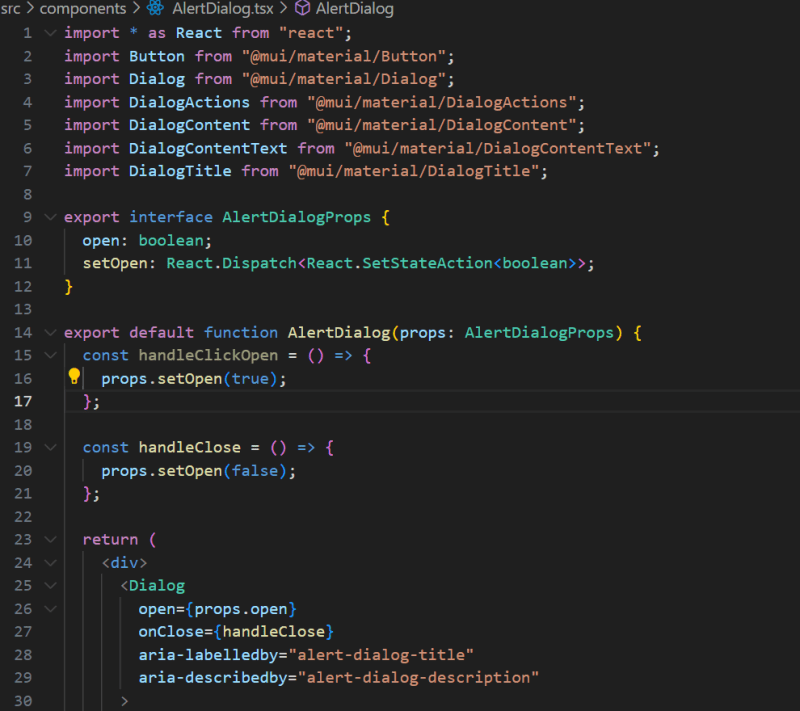Click the "alert-dialog-title" string
The image size is (800, 711).
point(381,655)
